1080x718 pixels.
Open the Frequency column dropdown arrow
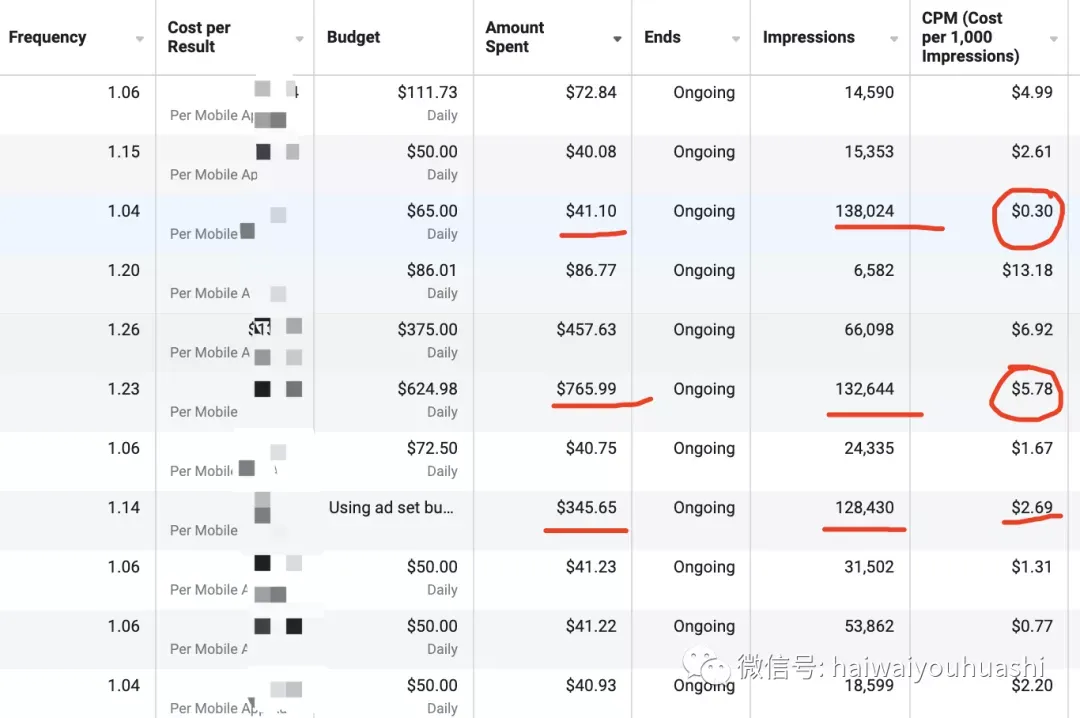coord(140,39)
